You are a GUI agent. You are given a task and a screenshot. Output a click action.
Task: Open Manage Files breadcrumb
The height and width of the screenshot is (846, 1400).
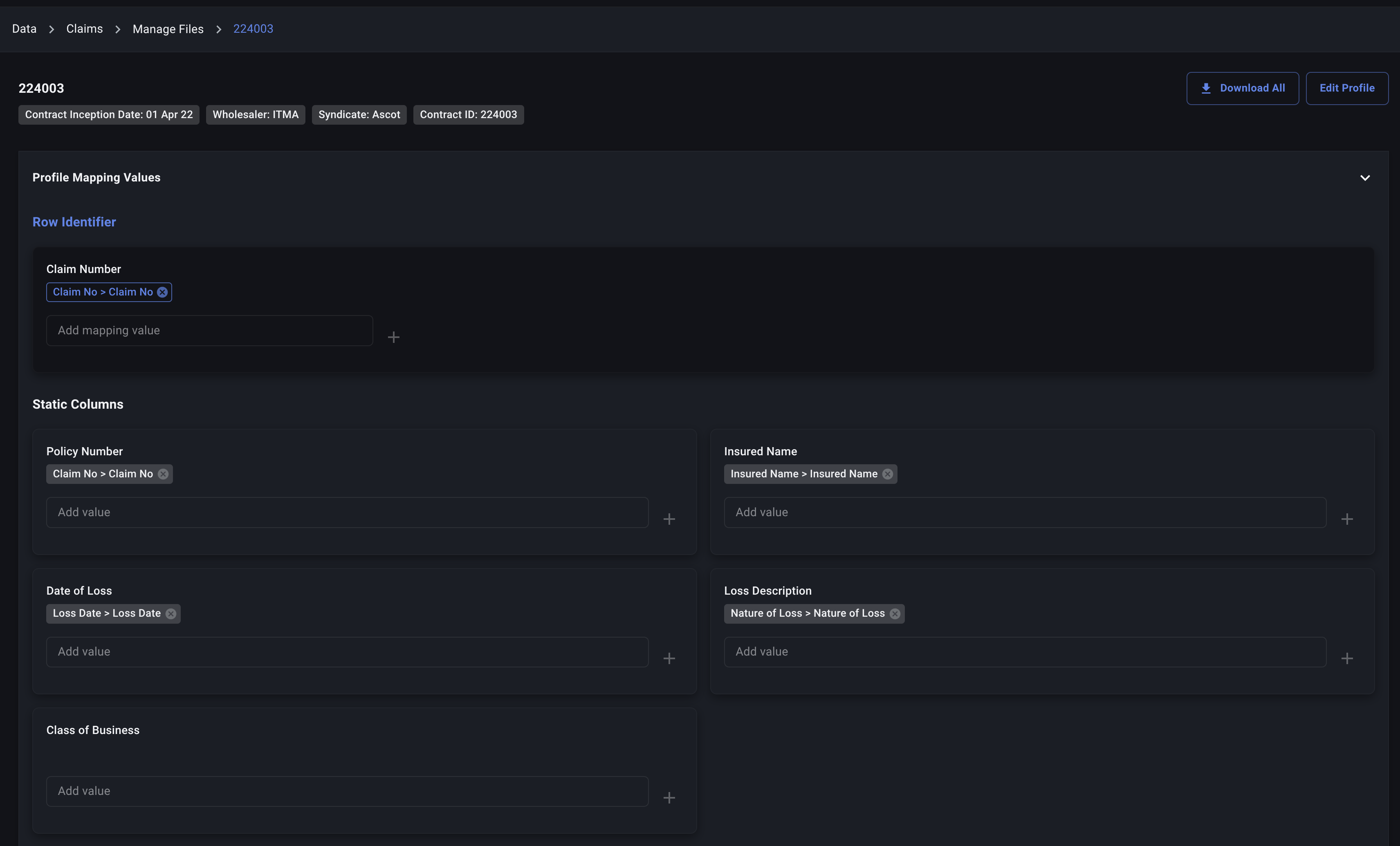[168, 29]
